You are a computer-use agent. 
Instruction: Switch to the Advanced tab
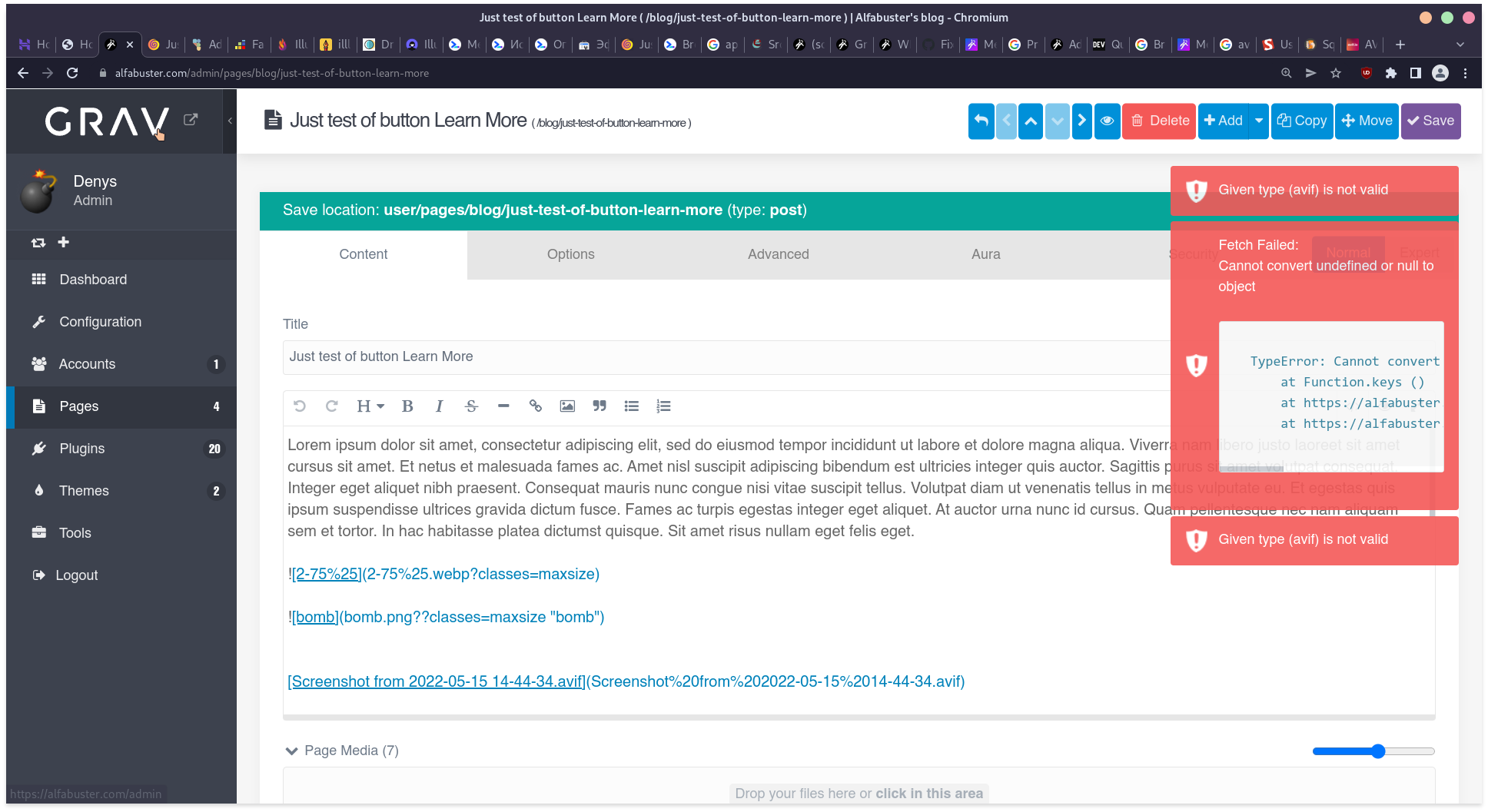(779, 254)
